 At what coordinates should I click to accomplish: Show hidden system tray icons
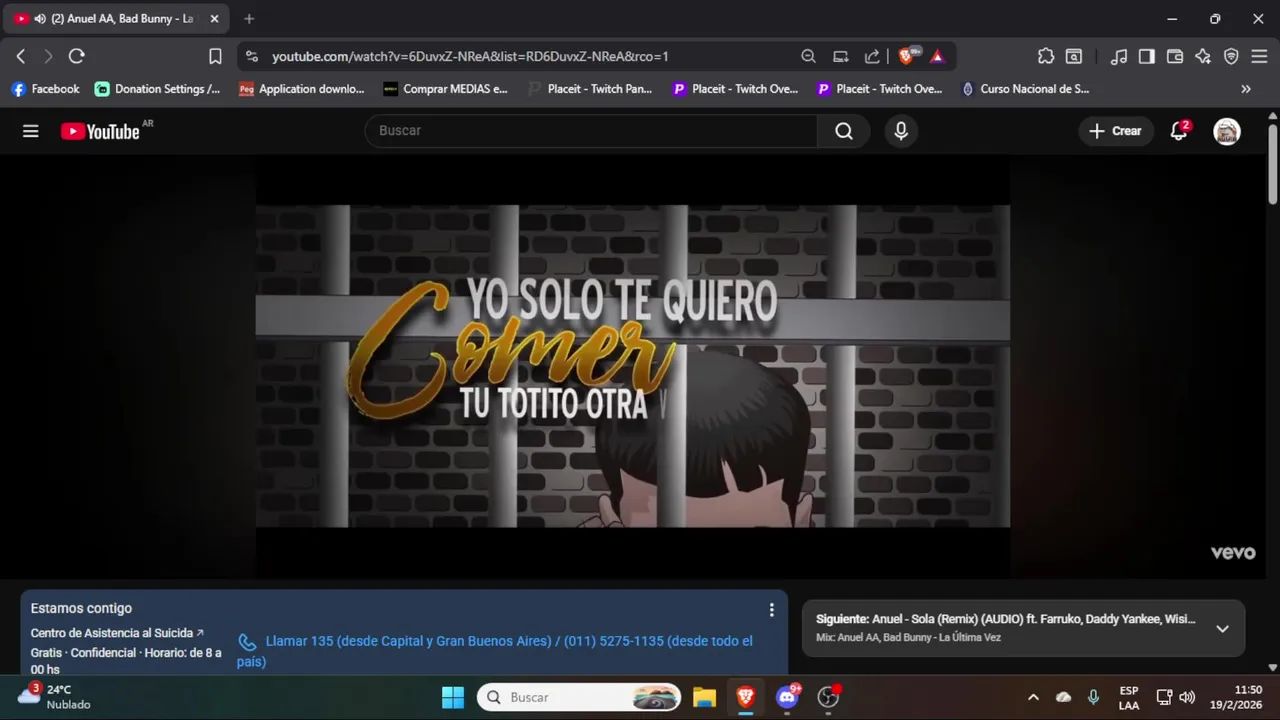tap(1033, 697)
